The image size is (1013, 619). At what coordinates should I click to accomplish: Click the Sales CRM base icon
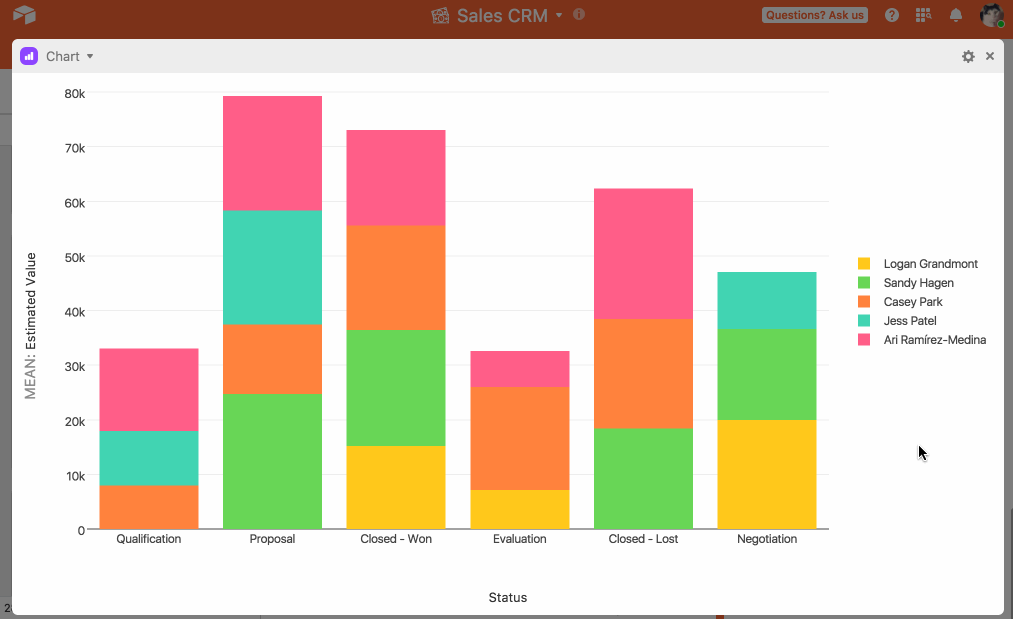click(440, 16)
